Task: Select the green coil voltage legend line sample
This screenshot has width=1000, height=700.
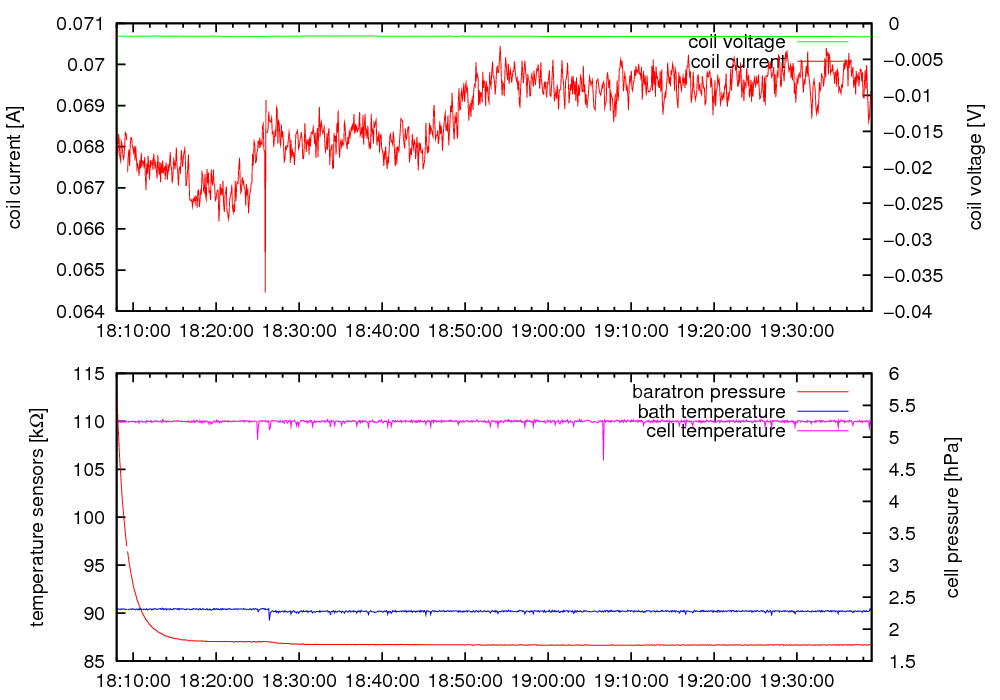Action: [x=821, y=42]
